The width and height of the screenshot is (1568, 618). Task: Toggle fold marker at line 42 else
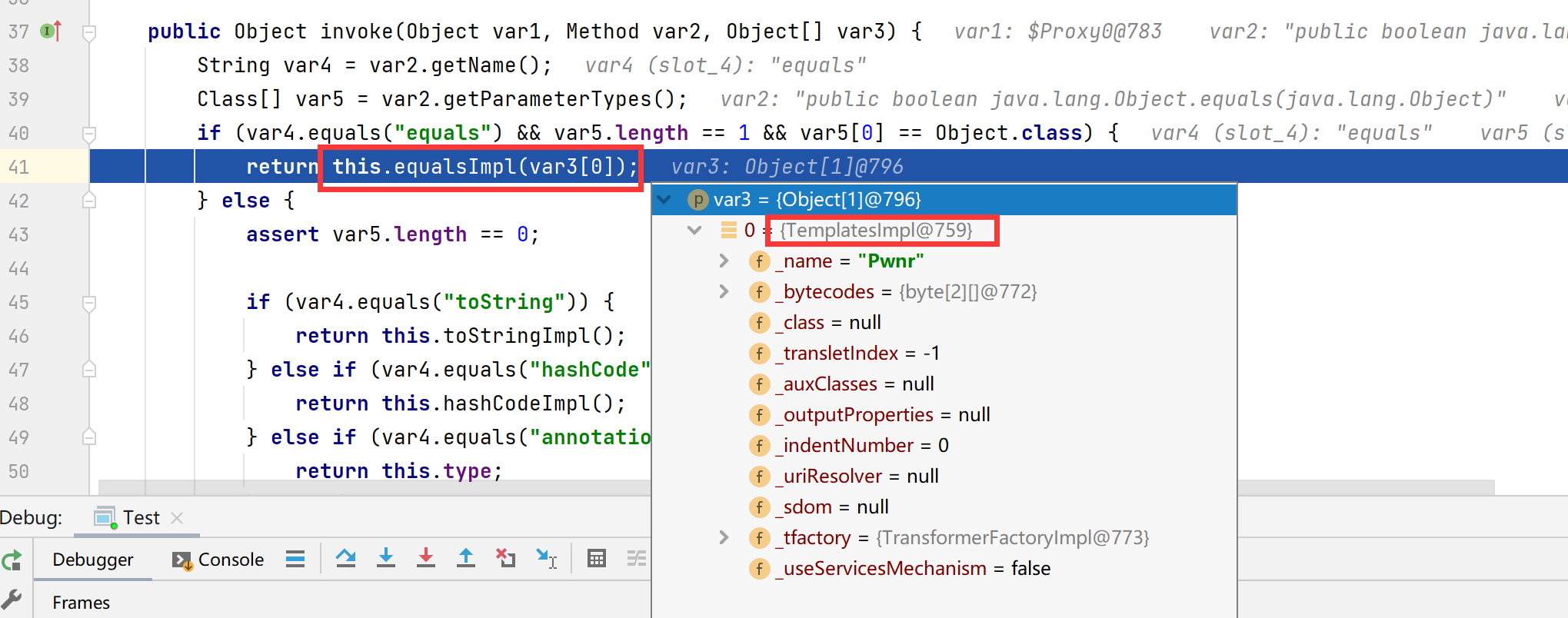[x=89, y=201]
